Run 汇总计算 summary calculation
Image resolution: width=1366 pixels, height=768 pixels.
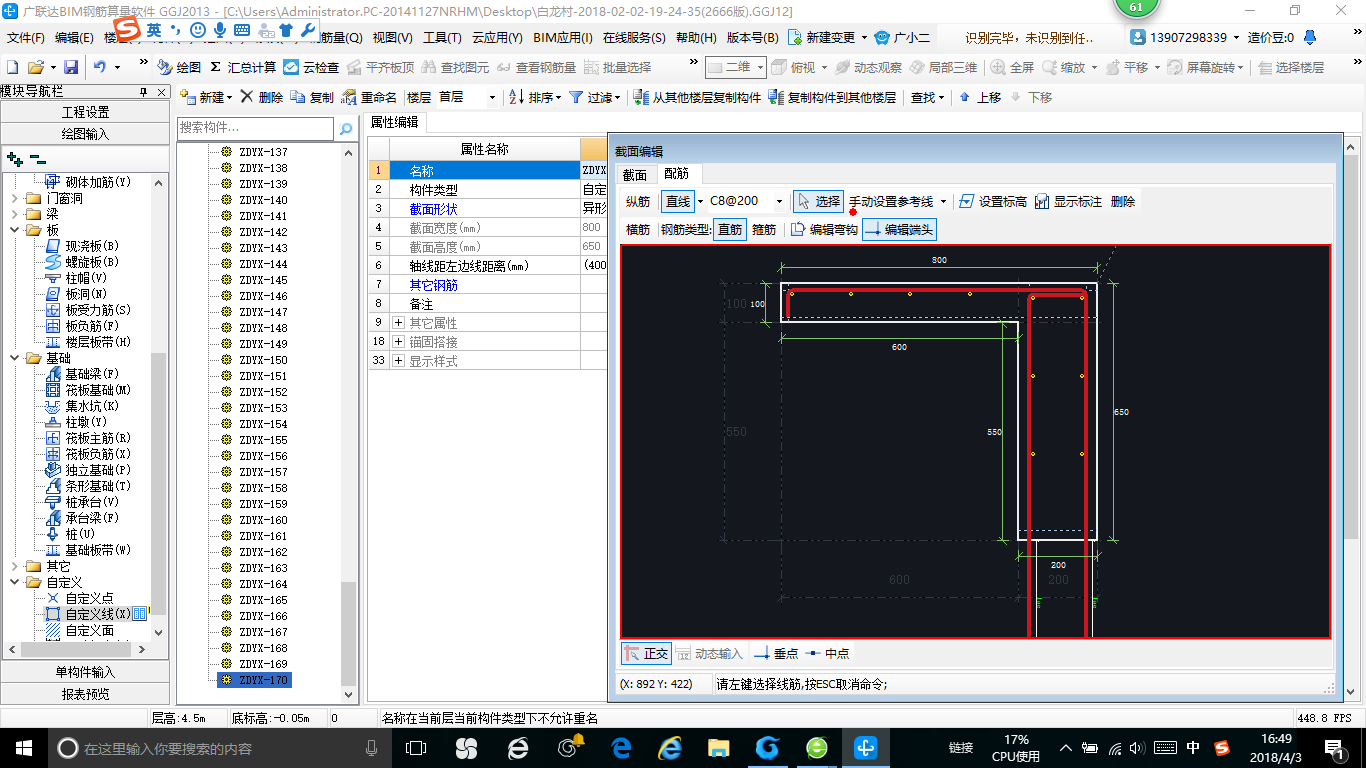243,67
